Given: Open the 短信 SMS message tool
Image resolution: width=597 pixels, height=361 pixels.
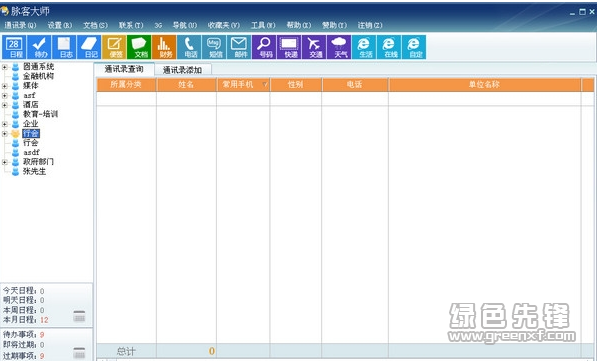Looking at the screenshot, I should click(x=214, y=47).
